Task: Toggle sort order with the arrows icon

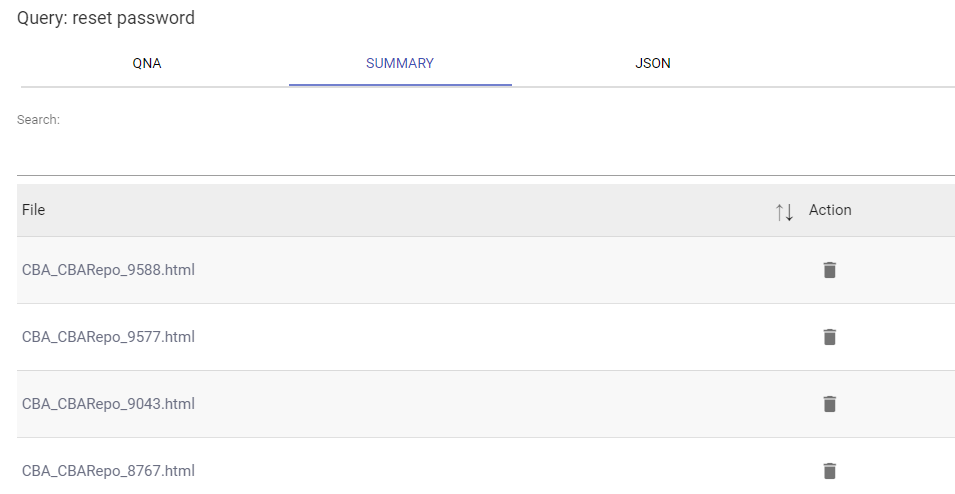Action: [x=784, y=211]
